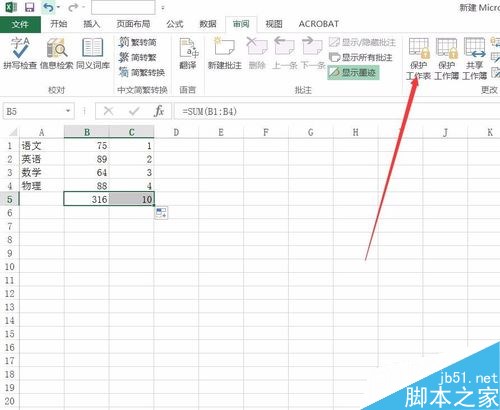Select column E header
The image size is (500, 410).
coord(221,132)
